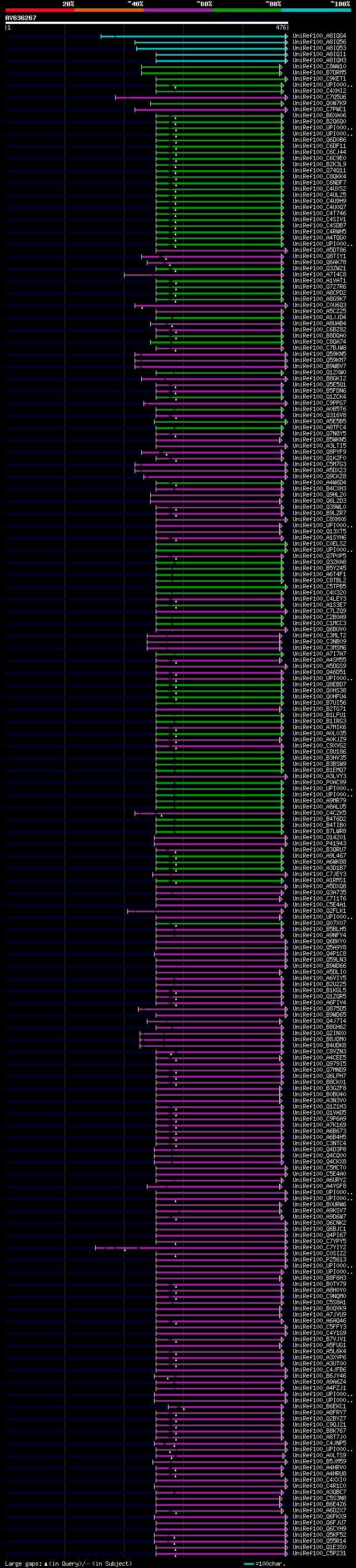
Task: Select the UniRef100_Q2BYZ7 label
Action: point(319,1418)
